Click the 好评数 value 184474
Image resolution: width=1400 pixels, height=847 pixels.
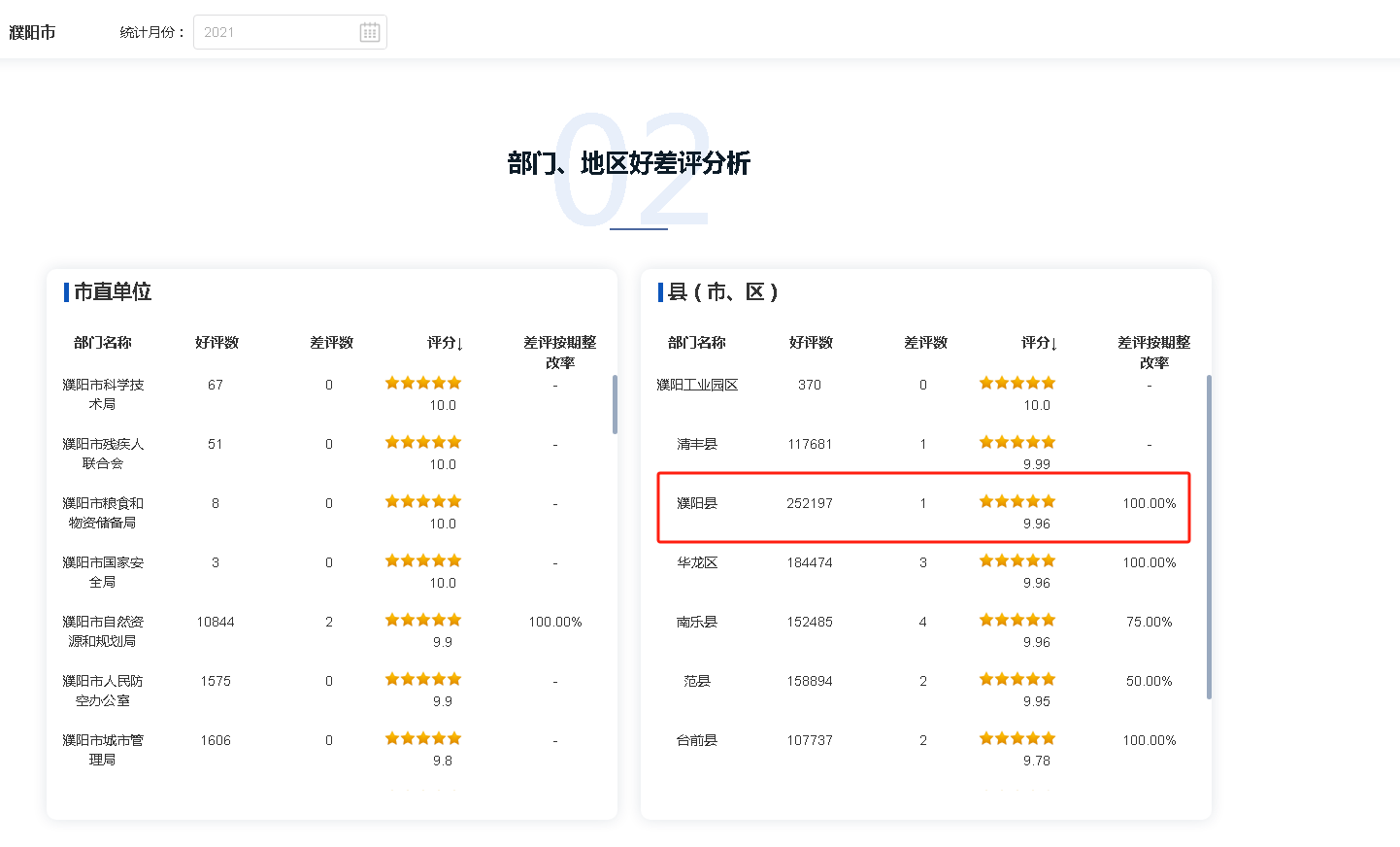tap(810, 562)
